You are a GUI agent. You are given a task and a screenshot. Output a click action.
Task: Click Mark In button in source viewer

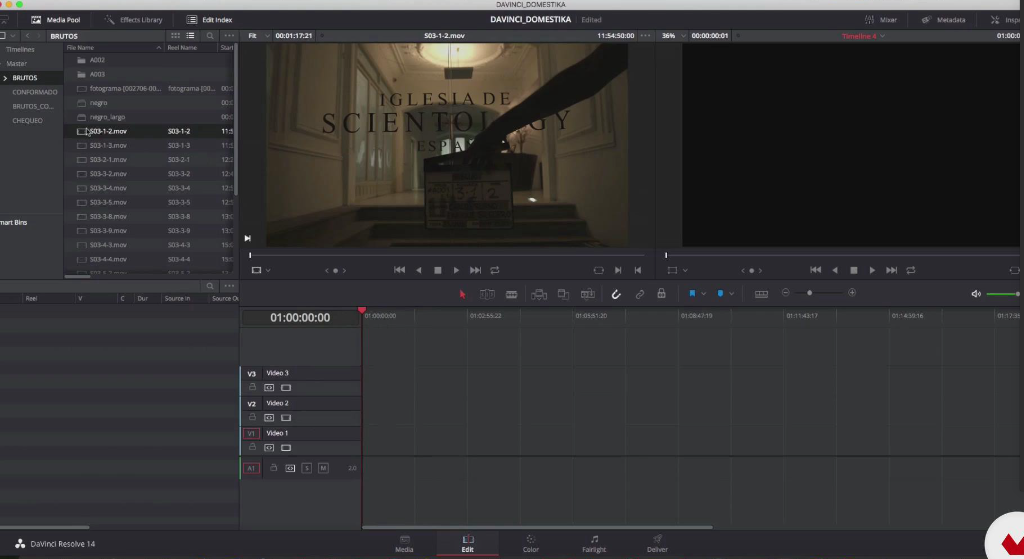pos(618,270)
